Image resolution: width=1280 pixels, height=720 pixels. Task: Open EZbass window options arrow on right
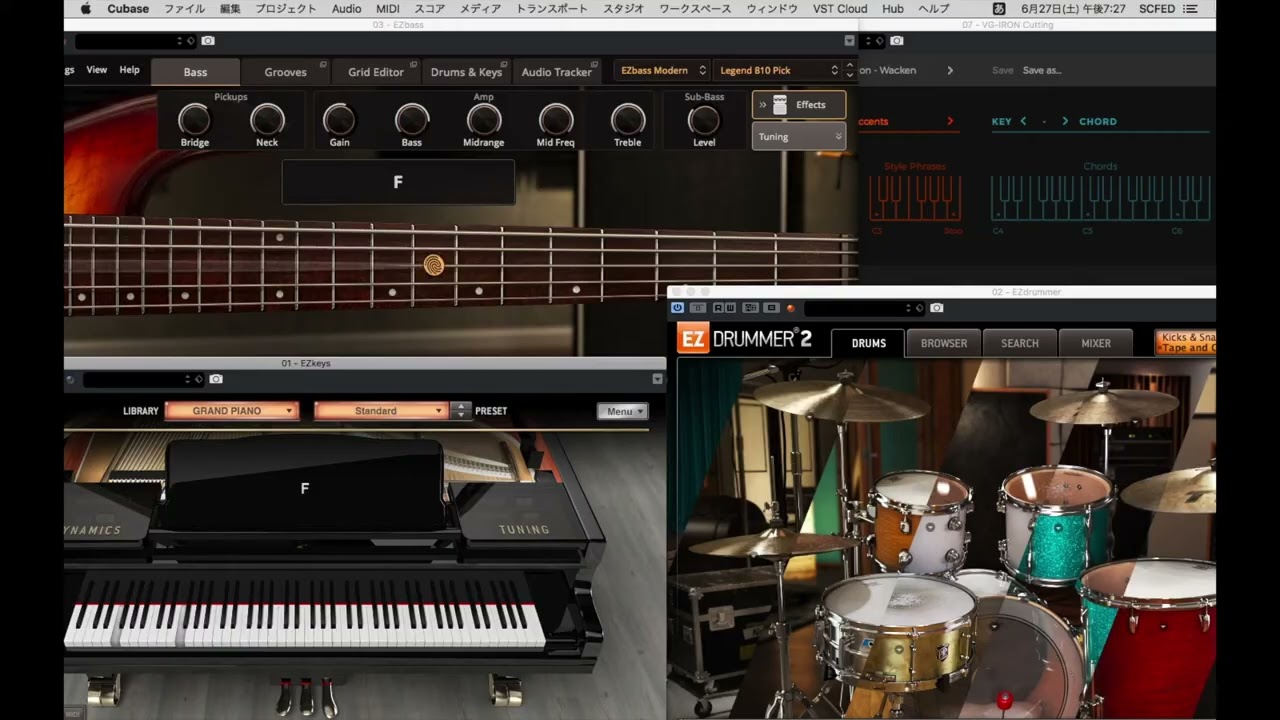[x=849, y=41]
